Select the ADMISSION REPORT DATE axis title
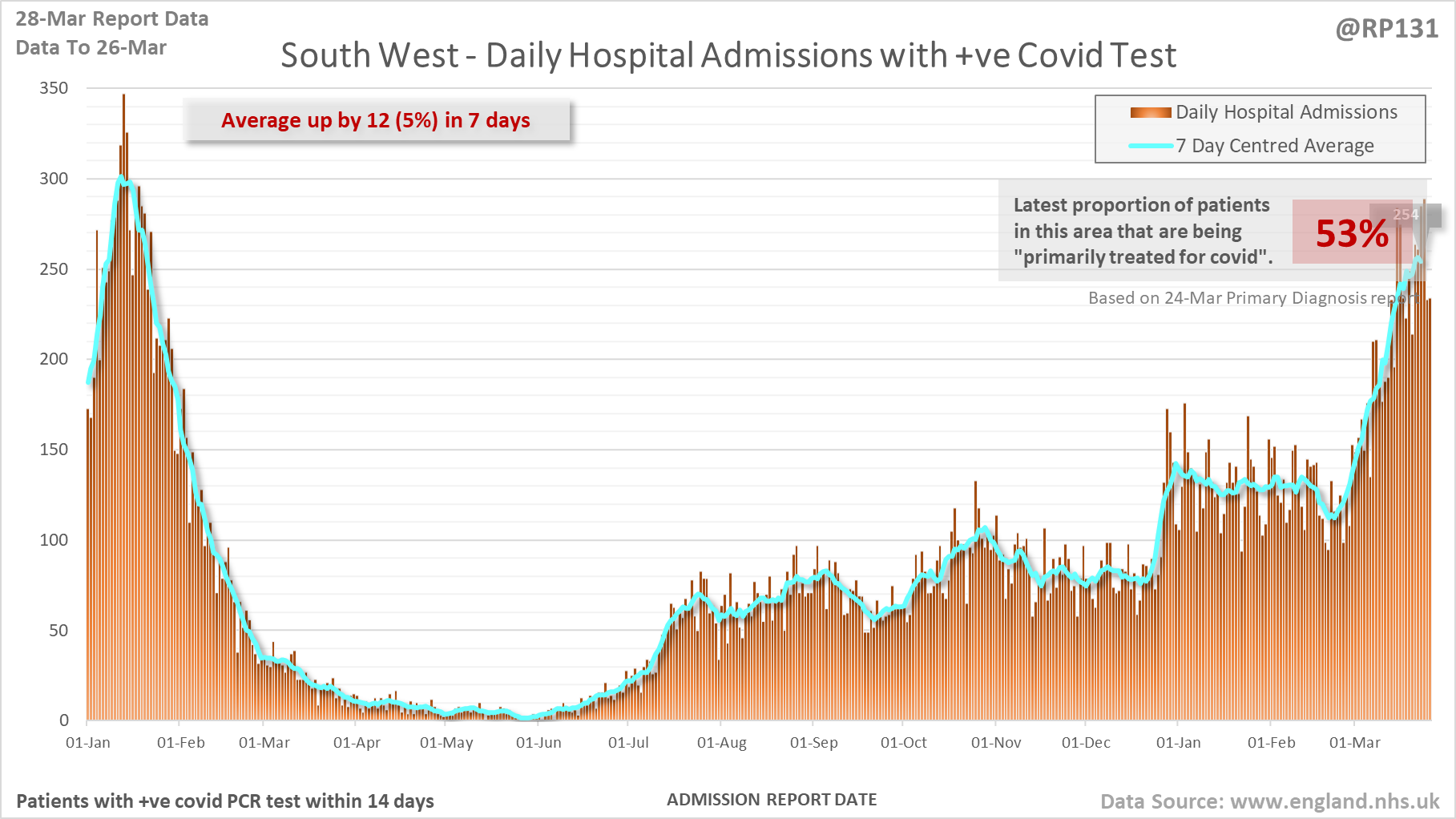Viewport: 1456px width, 819px height. [x=772, y=800]
